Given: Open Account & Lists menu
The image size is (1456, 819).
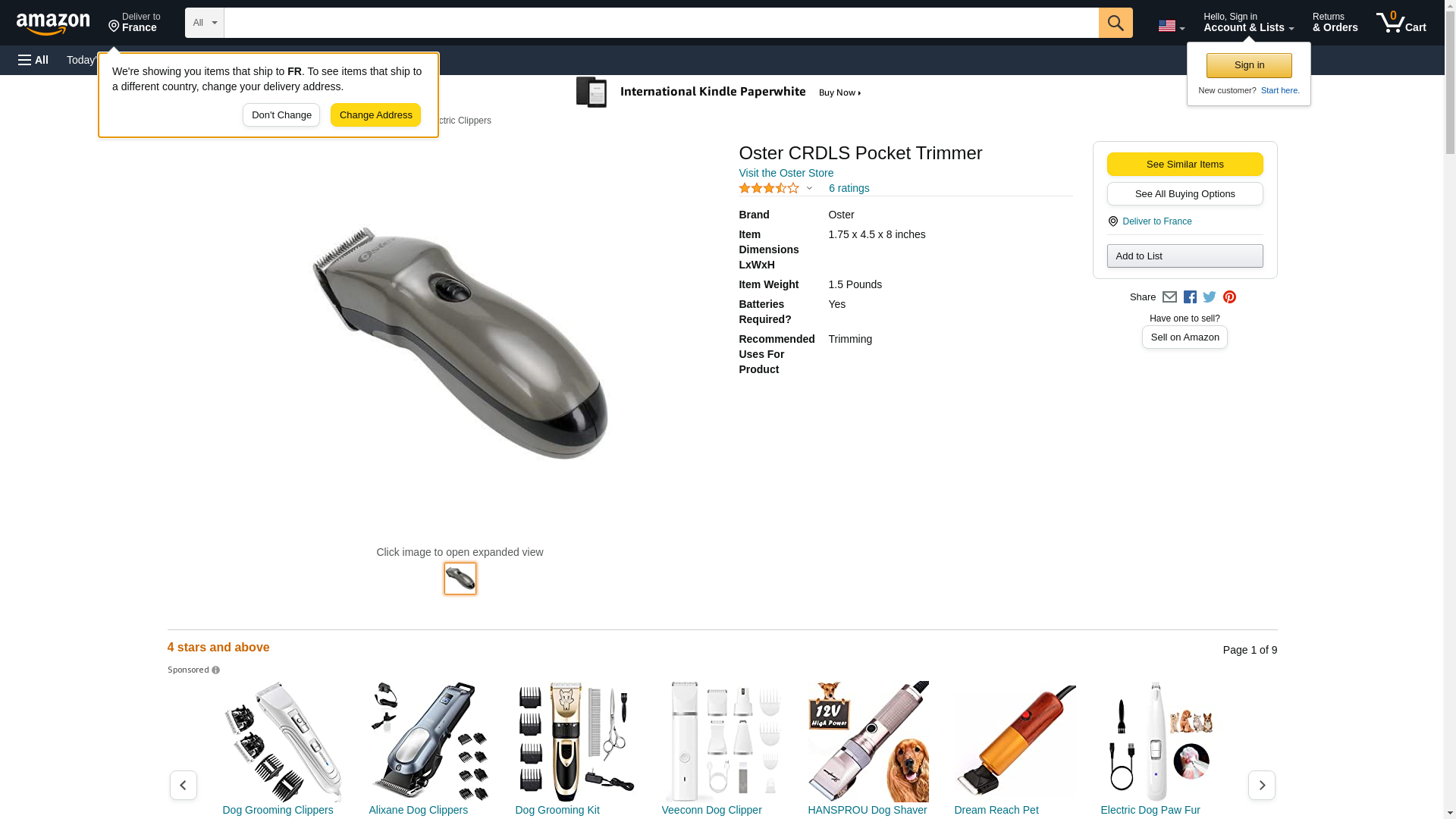Looking at the screenshot, I should tap(1248, 23).
